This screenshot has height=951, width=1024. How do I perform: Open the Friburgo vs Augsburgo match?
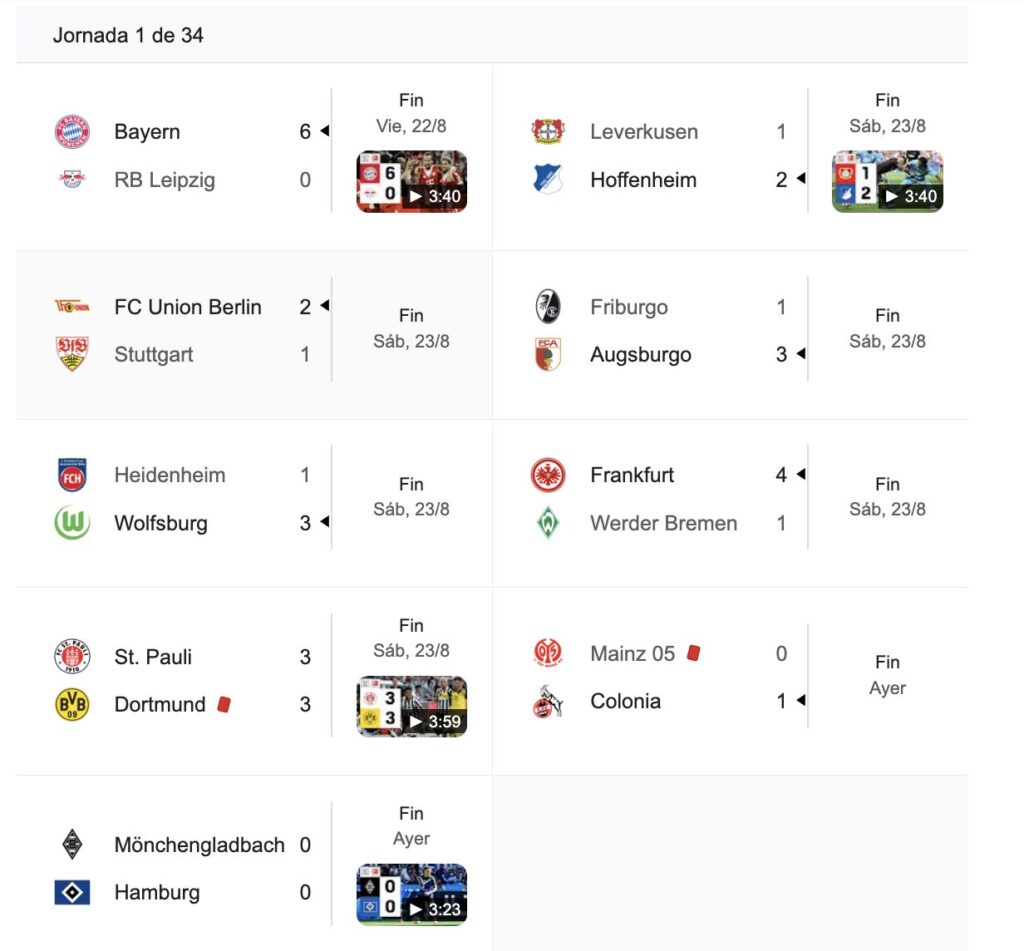[x=731, y=334]
